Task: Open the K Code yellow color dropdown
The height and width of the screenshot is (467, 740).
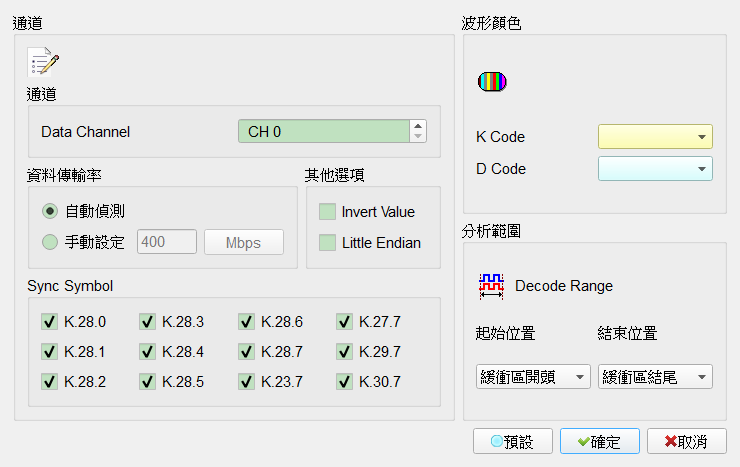Action: coord(655,137)
